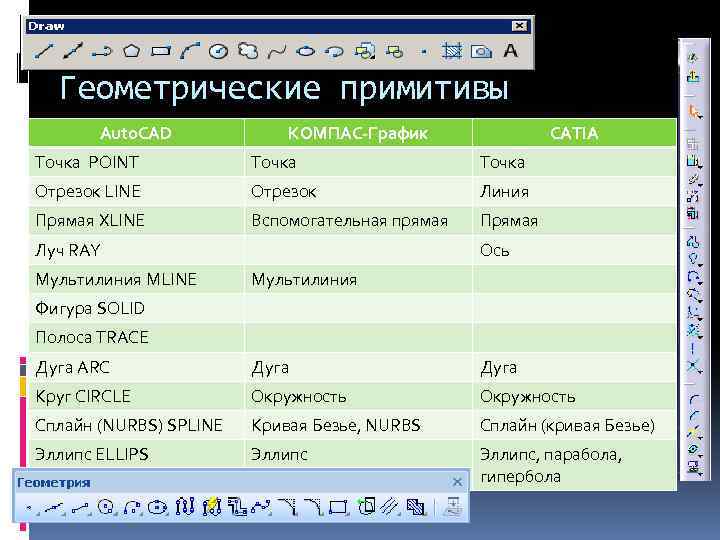
Task: Select the auxiliary line tool in Геометрия toolbar
Action: coord(54,507)
